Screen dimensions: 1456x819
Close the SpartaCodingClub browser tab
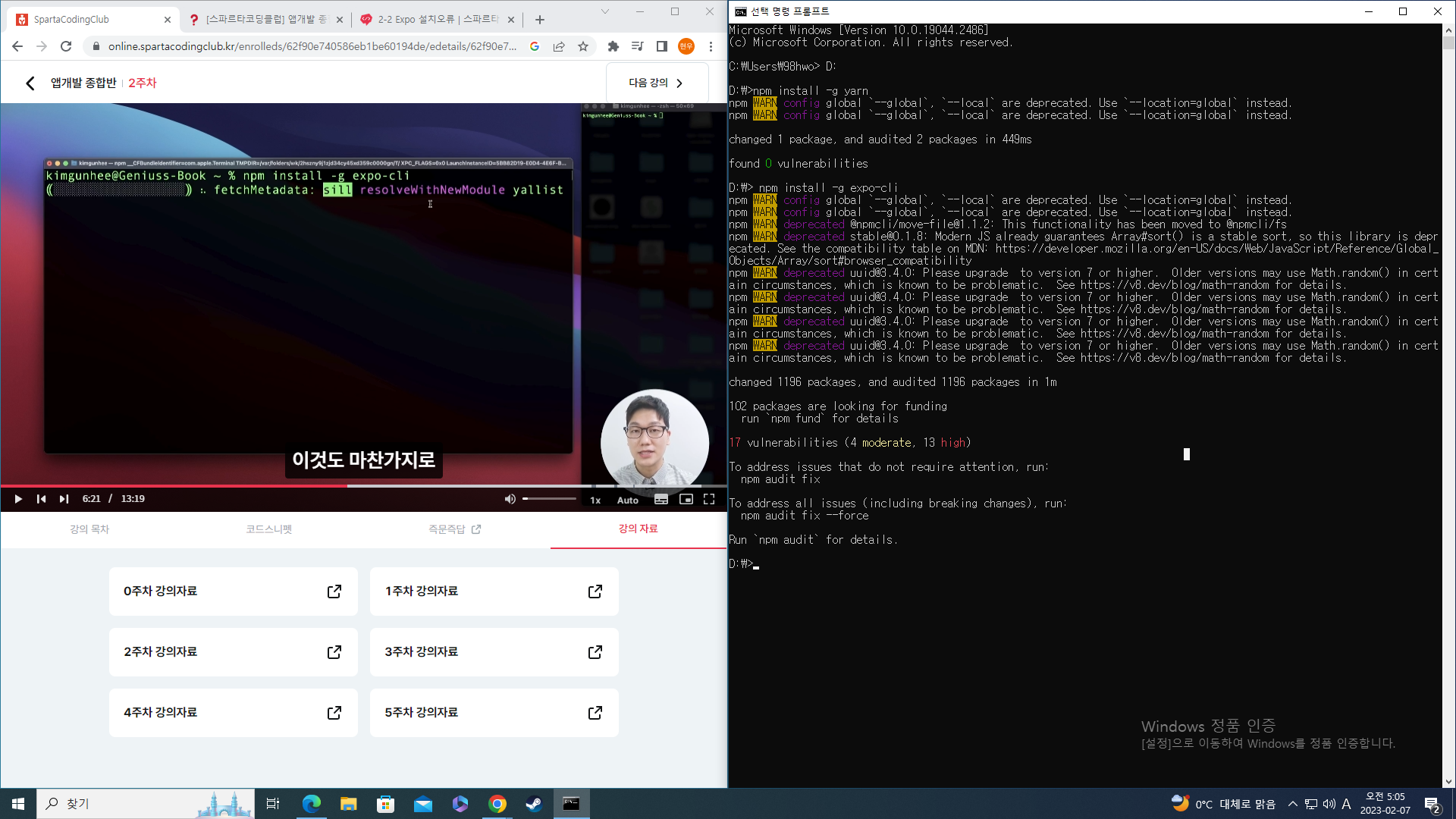point(168,20)
